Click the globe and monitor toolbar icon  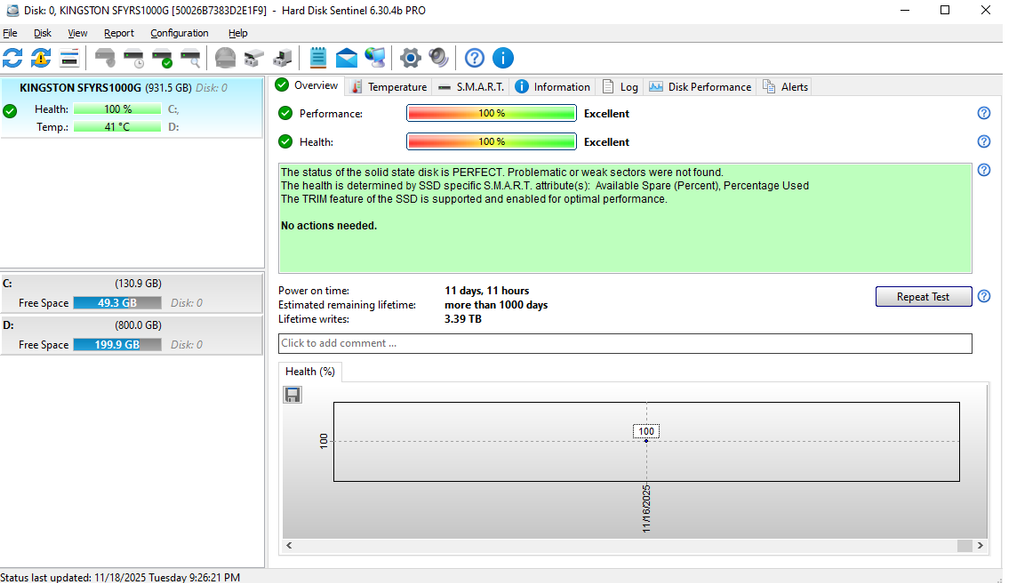375,58
